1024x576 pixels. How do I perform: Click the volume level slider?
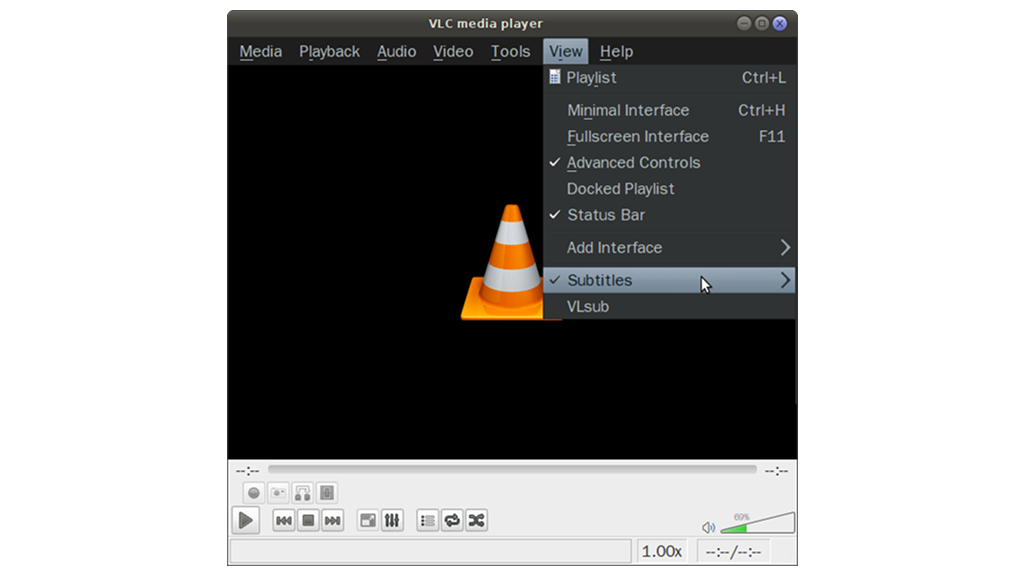click(x=757, y=524)
